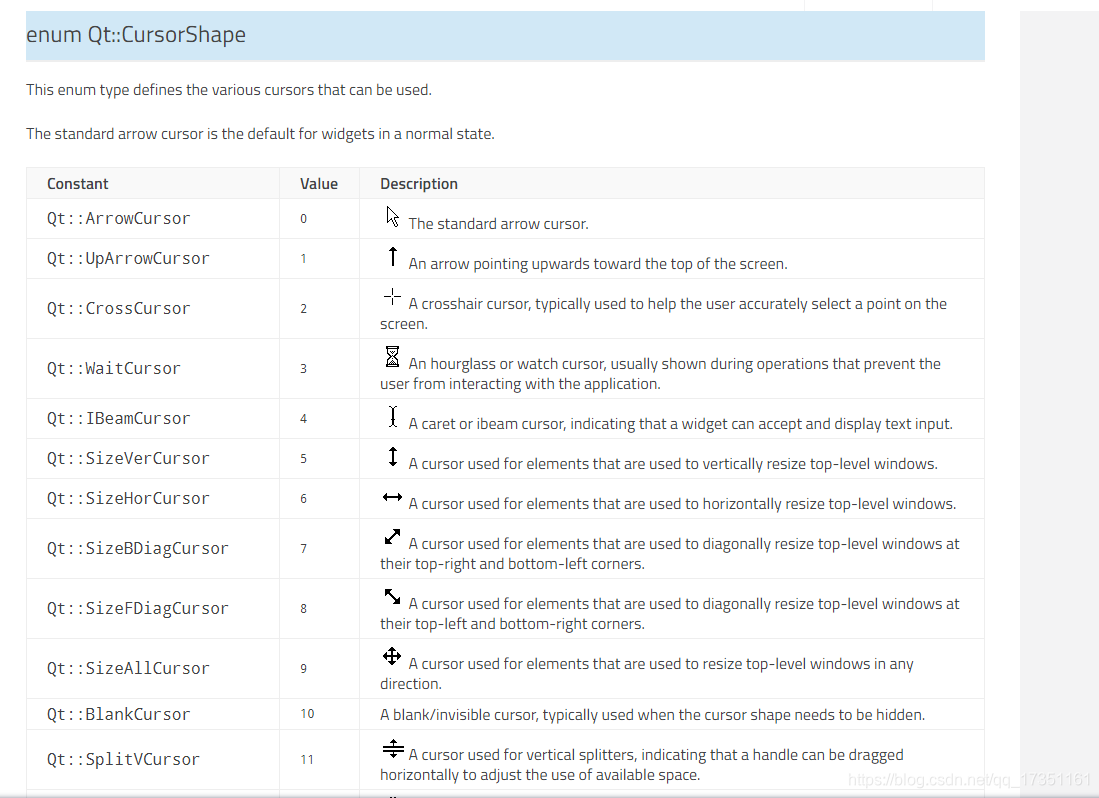
Task: Click the four-way SizeAllCursor icon
Action: click(x=392, y=656)
